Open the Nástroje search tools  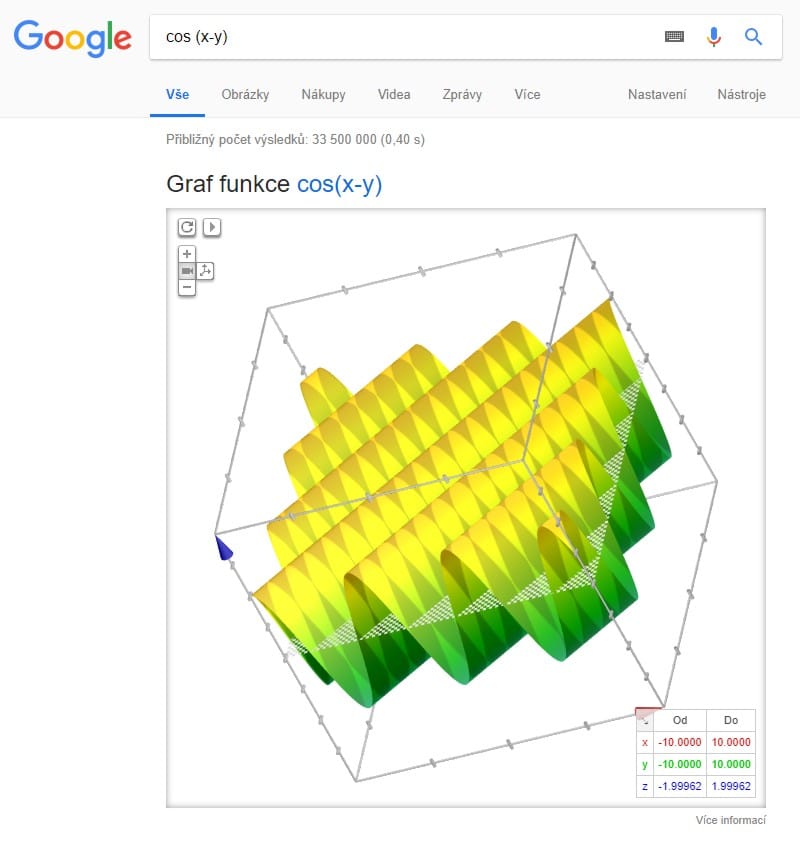pos(741,95)
